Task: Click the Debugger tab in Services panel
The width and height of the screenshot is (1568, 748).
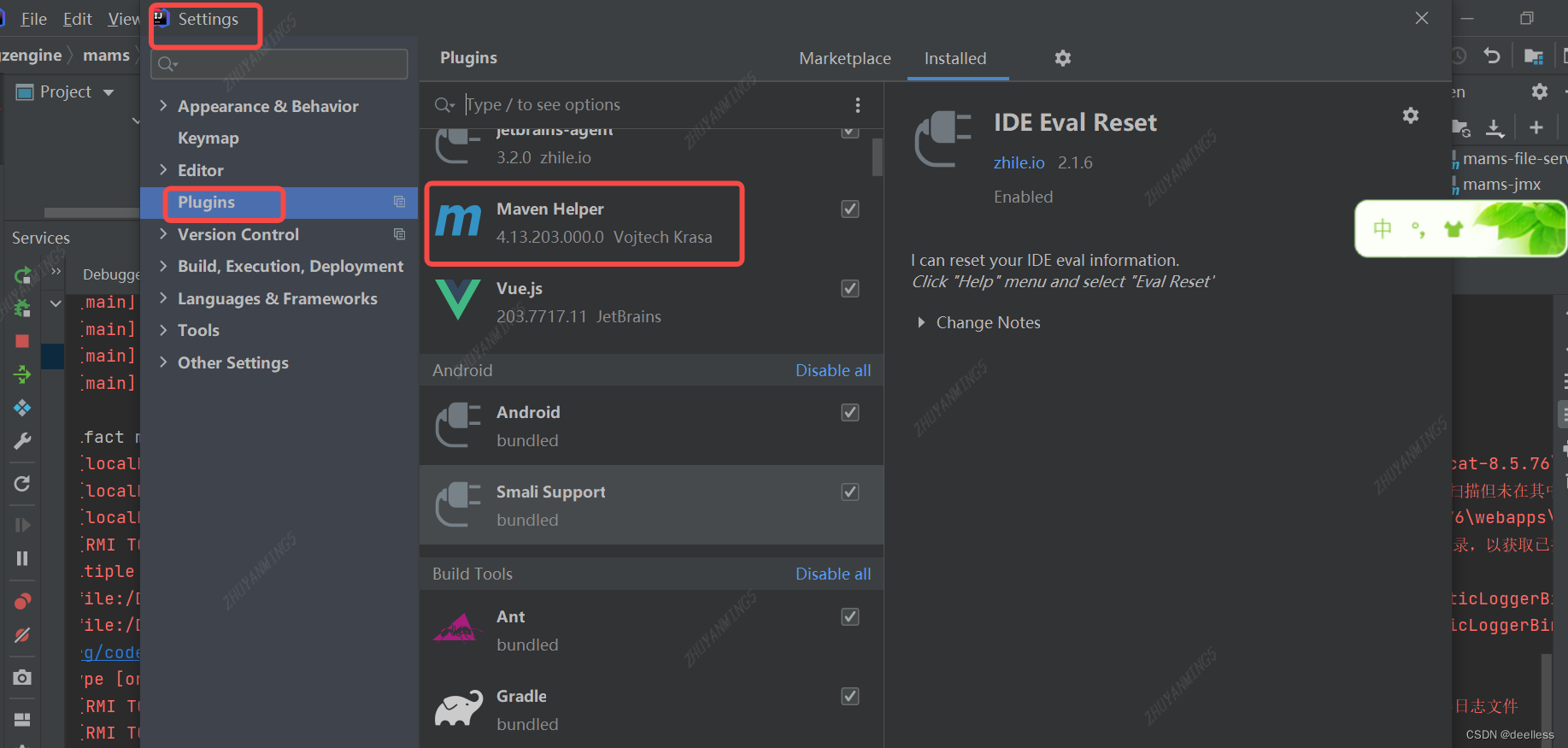Action: pos(111,274)
